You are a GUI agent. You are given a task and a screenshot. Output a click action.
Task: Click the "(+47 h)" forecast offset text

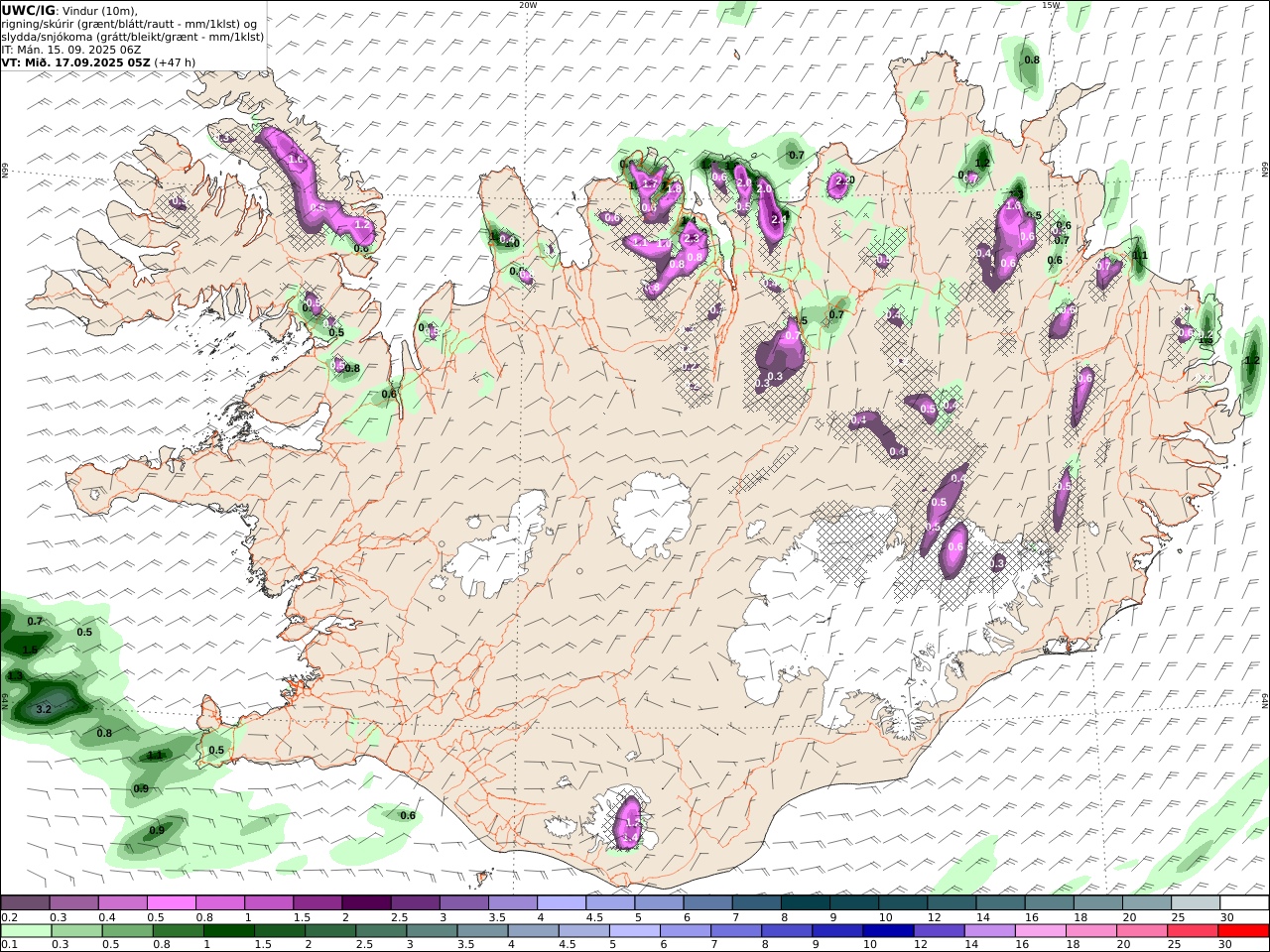pos(176,61)
